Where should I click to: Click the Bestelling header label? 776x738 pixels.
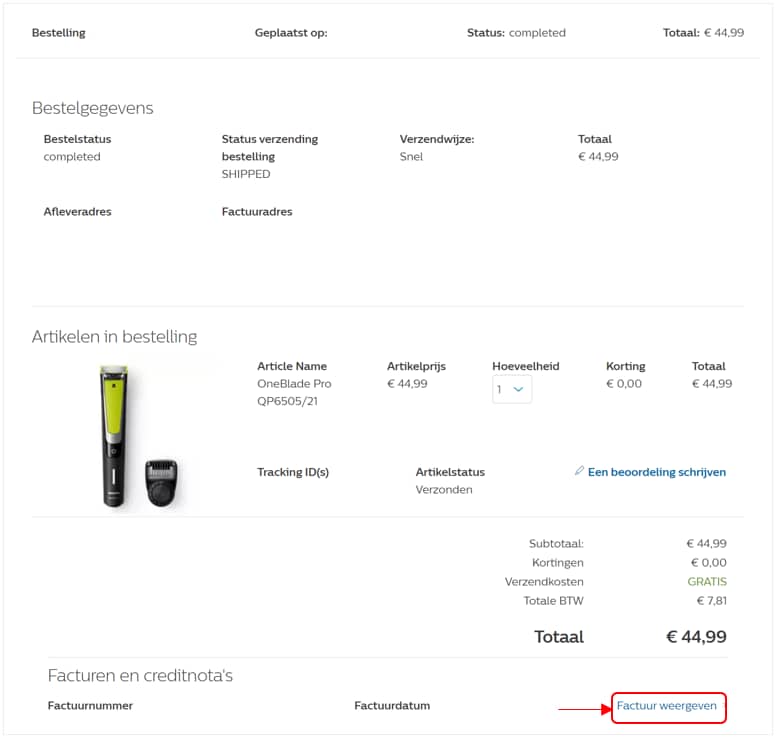coord(58,33)
